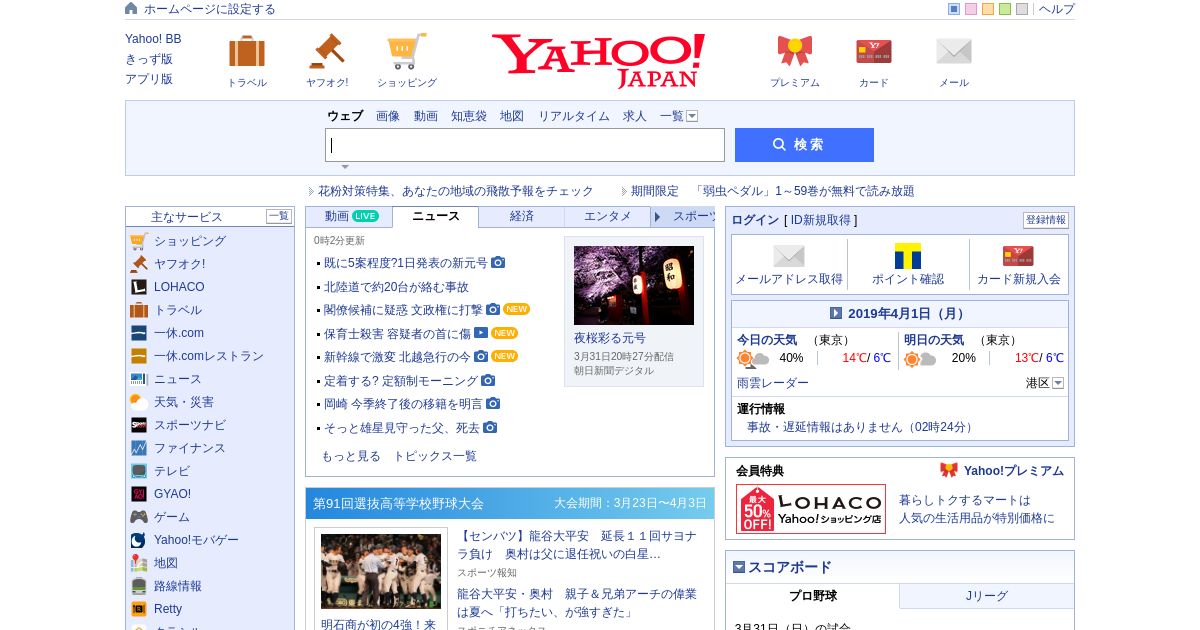
Task: Click カード新規入会 card icon
Action: (x=1018, y=256)
